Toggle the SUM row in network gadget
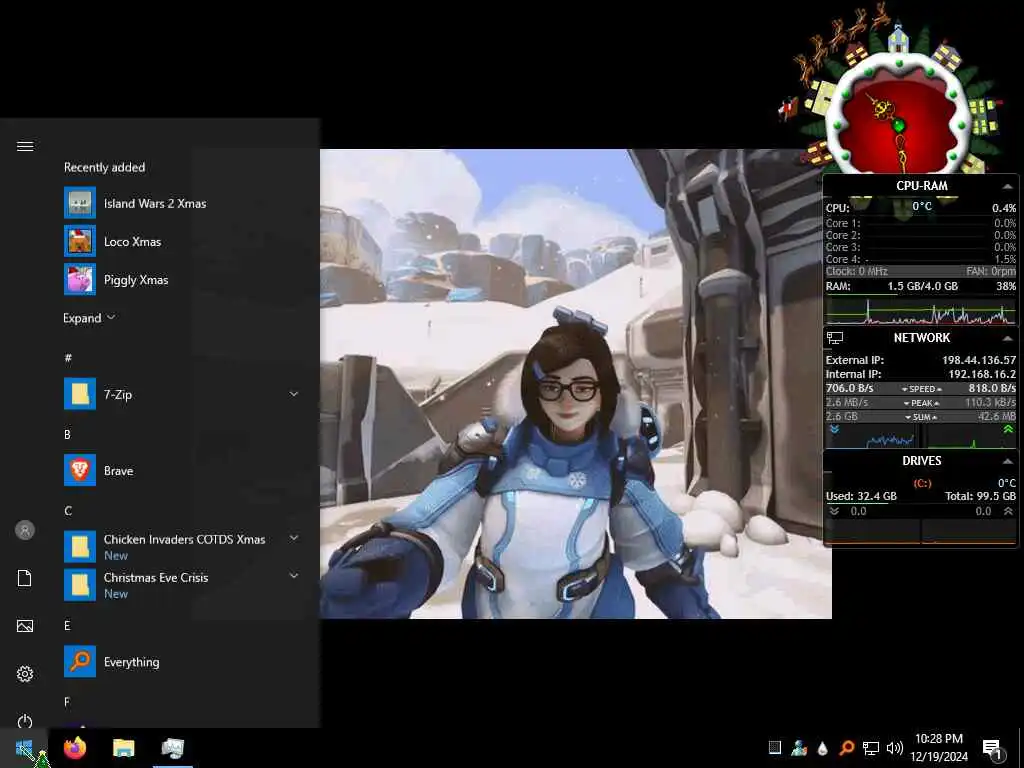Image resolution: width=1024 pixels, height=768 pixels. [921, 417]
